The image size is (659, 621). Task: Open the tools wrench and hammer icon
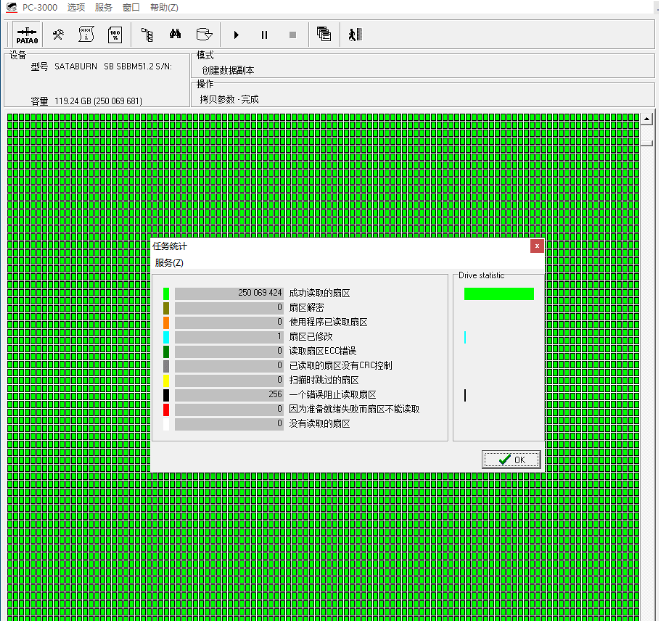coord(58,34)
